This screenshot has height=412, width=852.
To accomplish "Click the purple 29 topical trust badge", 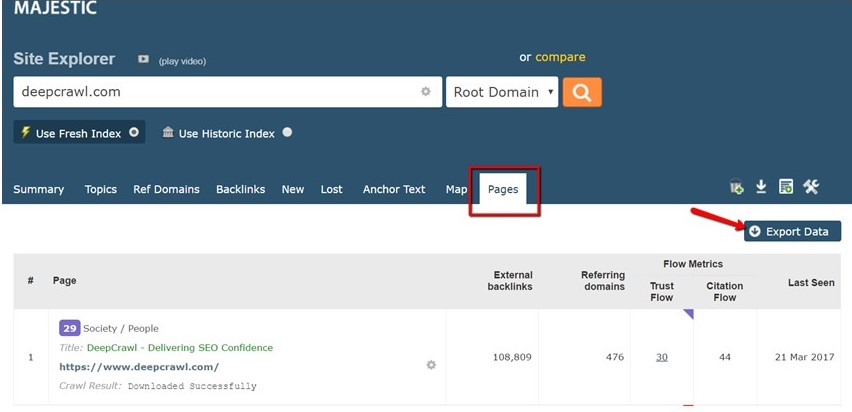I will pos(70,328).
